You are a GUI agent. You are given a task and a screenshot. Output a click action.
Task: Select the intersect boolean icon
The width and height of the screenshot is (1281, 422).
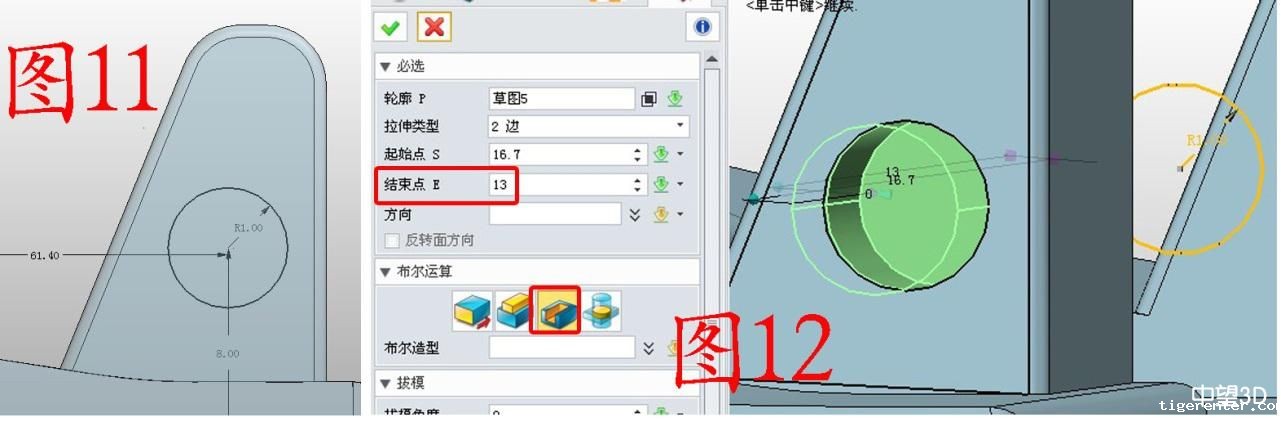(x=602, y=311)
